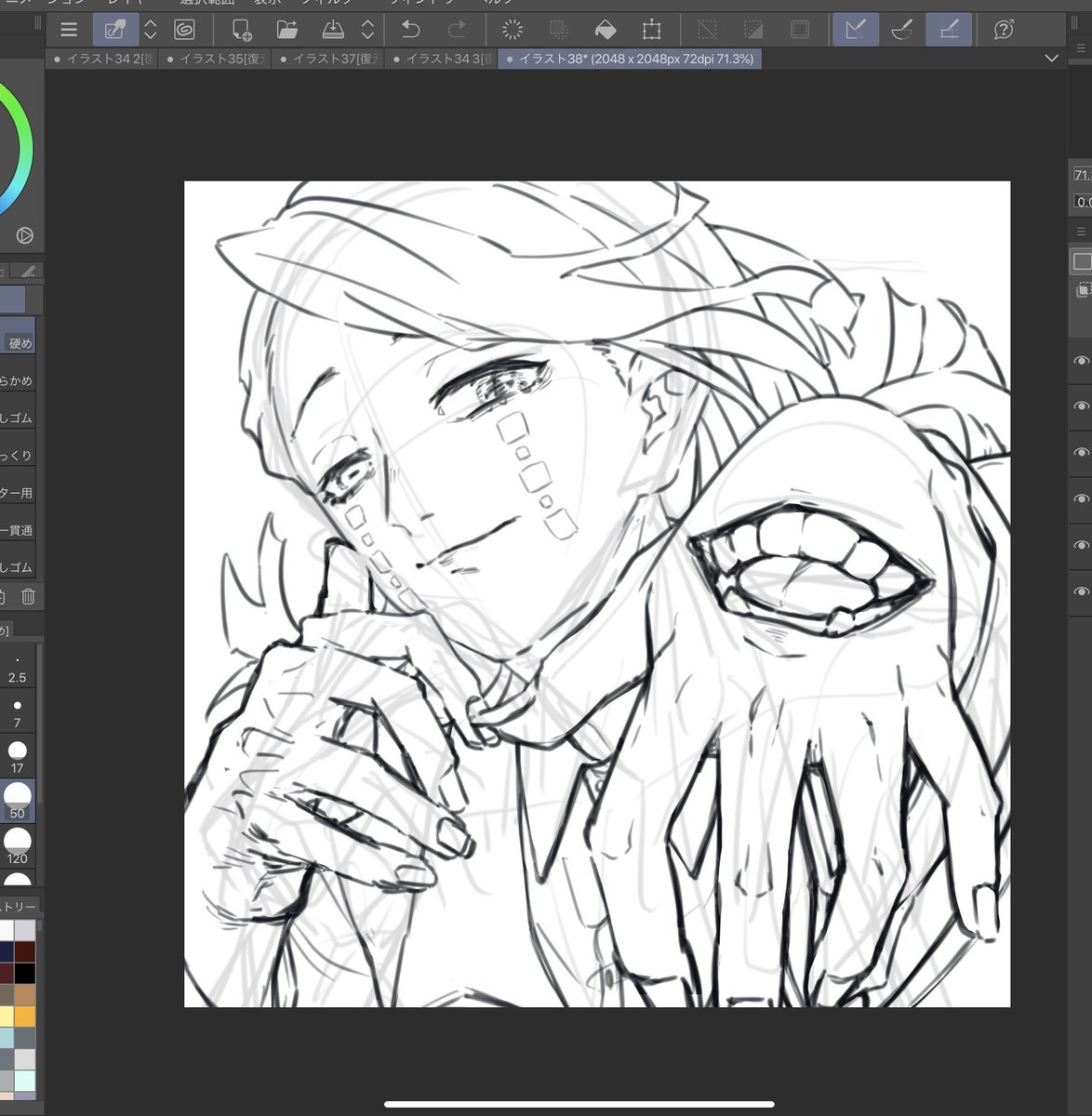Click the play-style icon below color wheel
The image size is (1092, 1116).
[x=25, y=235]
